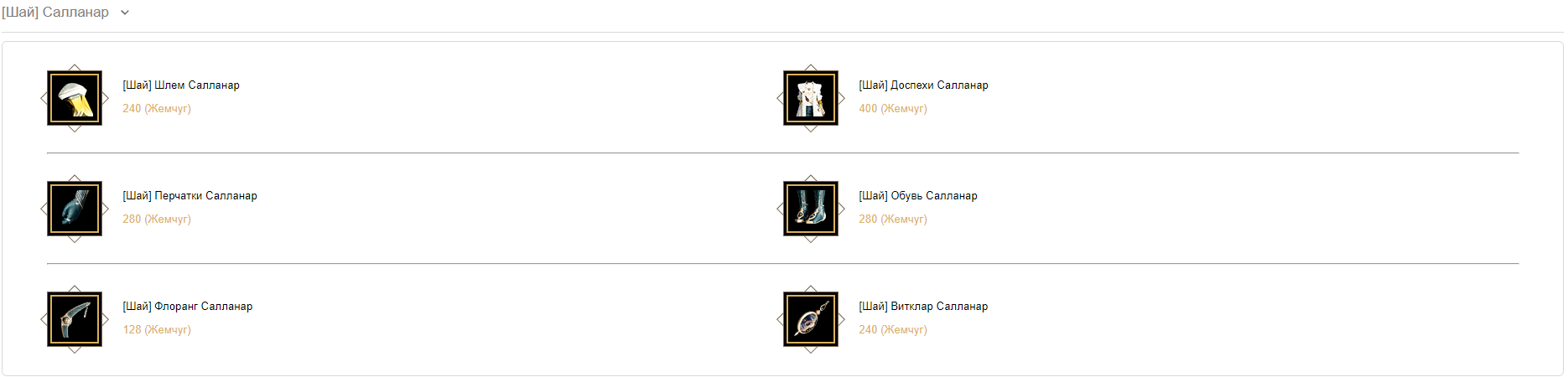Viewport: 1568px width, 377px height.
Task: Click the Доспехи Салланар armor icon
Action: (811, 98)
